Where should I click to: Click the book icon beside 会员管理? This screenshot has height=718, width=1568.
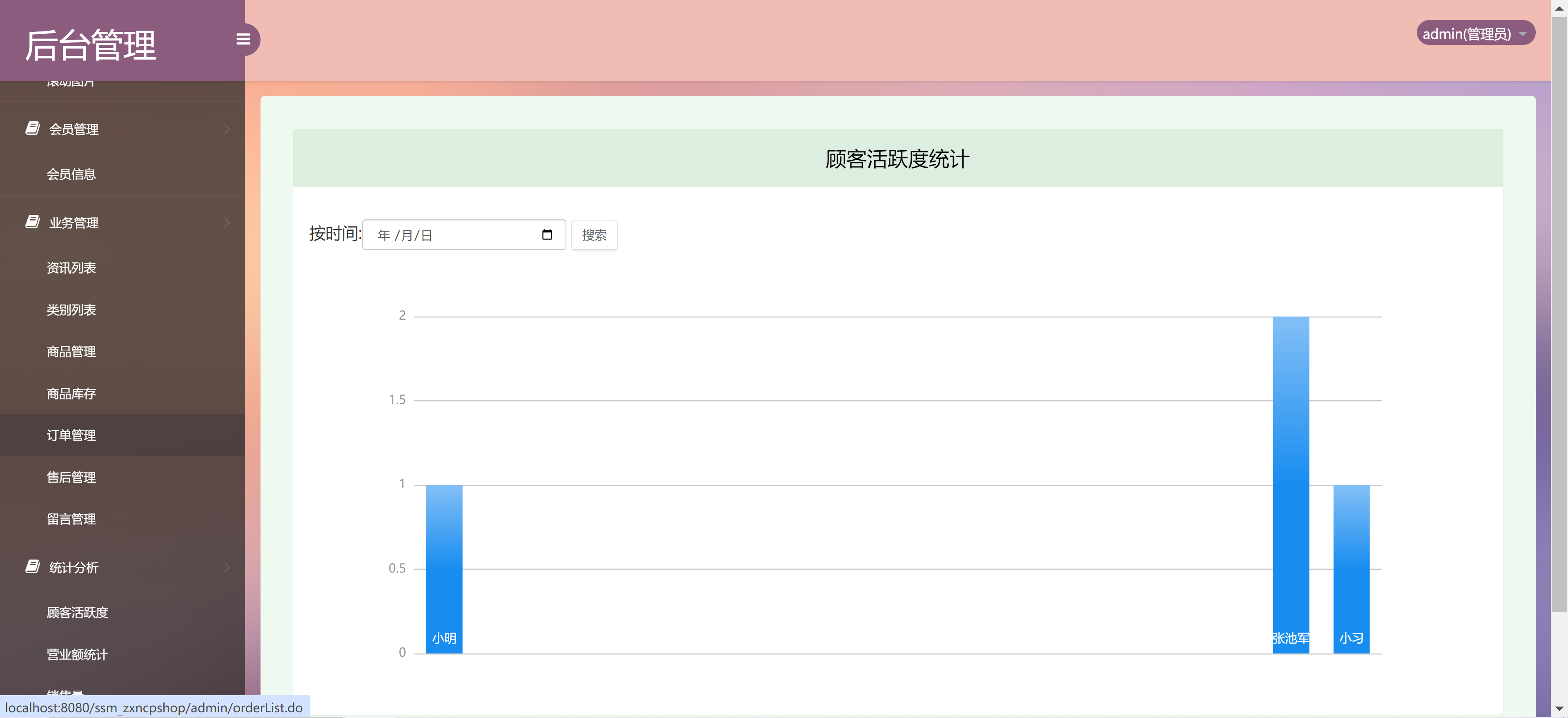pyautogui.click(x=32, y=129)
